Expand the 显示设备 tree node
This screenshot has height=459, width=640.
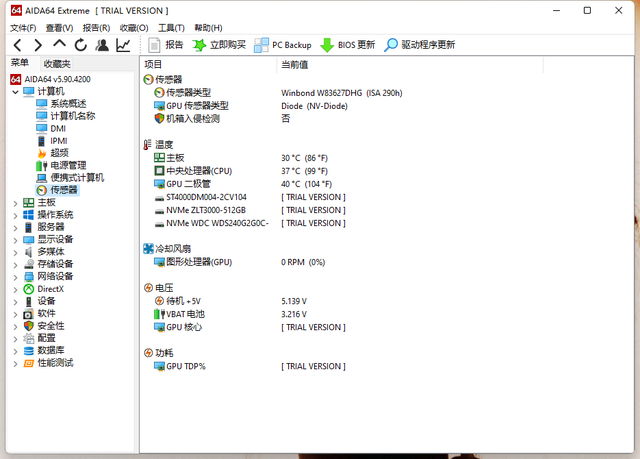click(15, 240)
